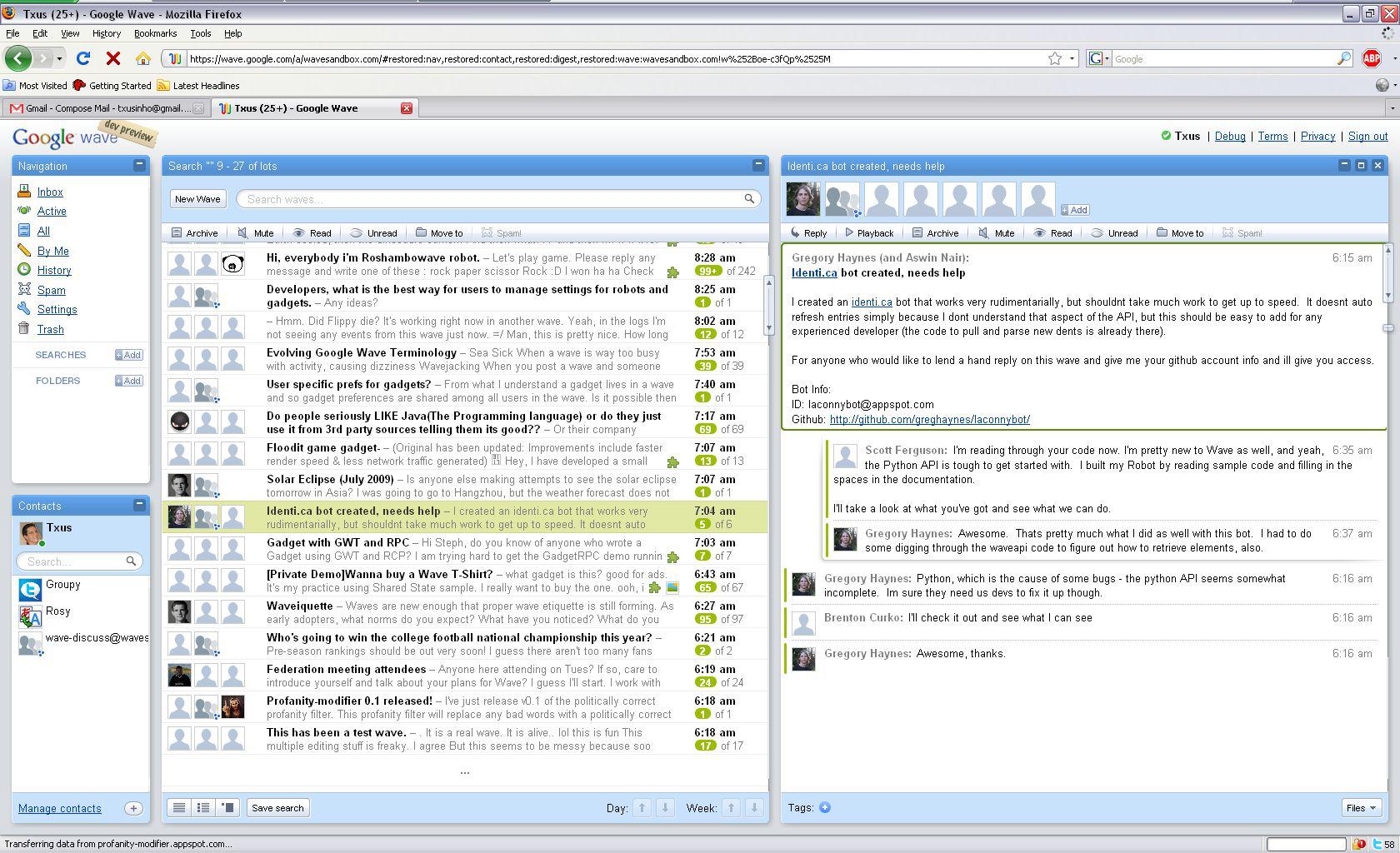
Task: Switch to the second list view mode icon
Action: tap(202, 807)
